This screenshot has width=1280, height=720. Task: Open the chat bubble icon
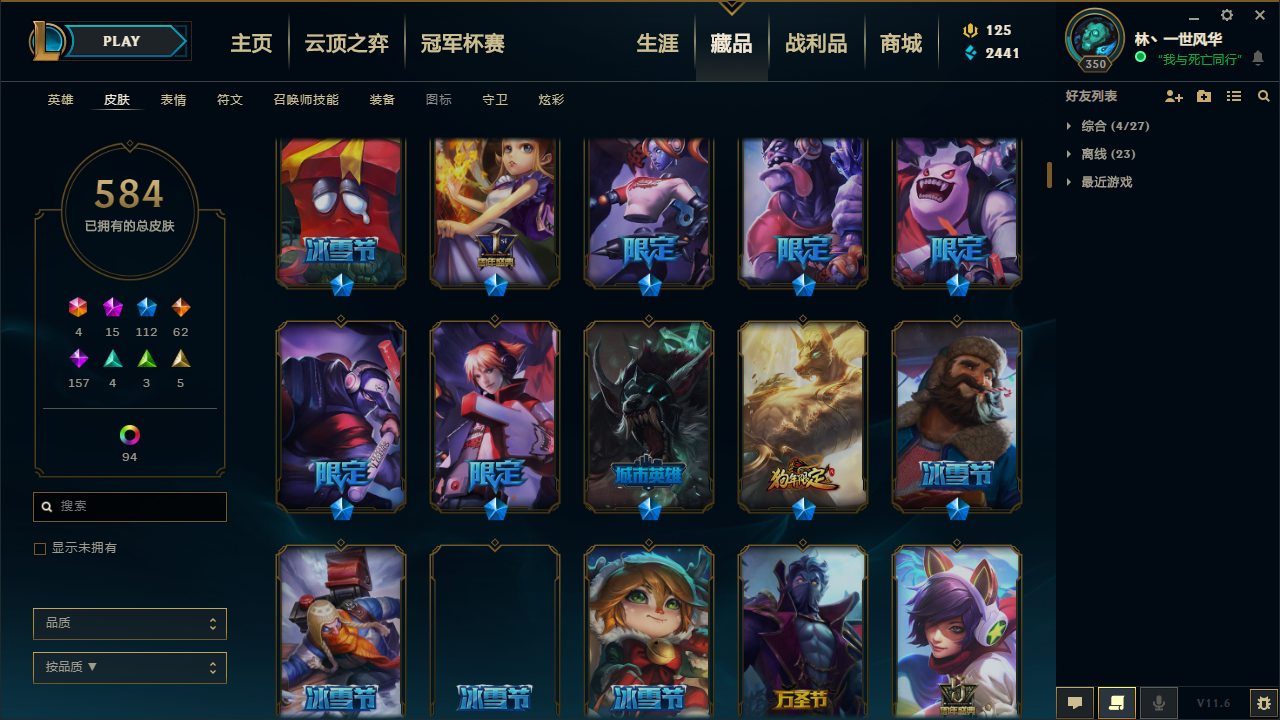click(x=1075, y=703)
